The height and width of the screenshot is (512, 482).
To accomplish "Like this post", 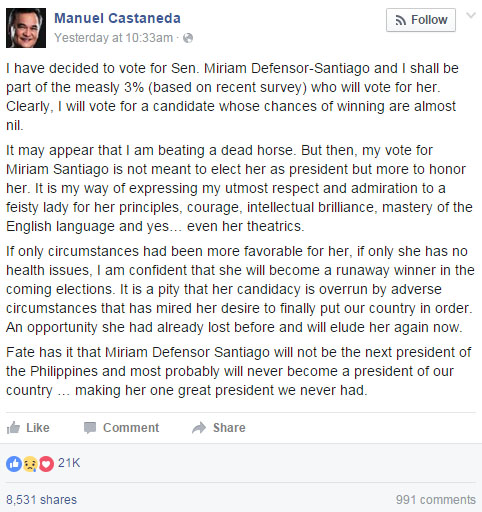I will coord(28,427).
